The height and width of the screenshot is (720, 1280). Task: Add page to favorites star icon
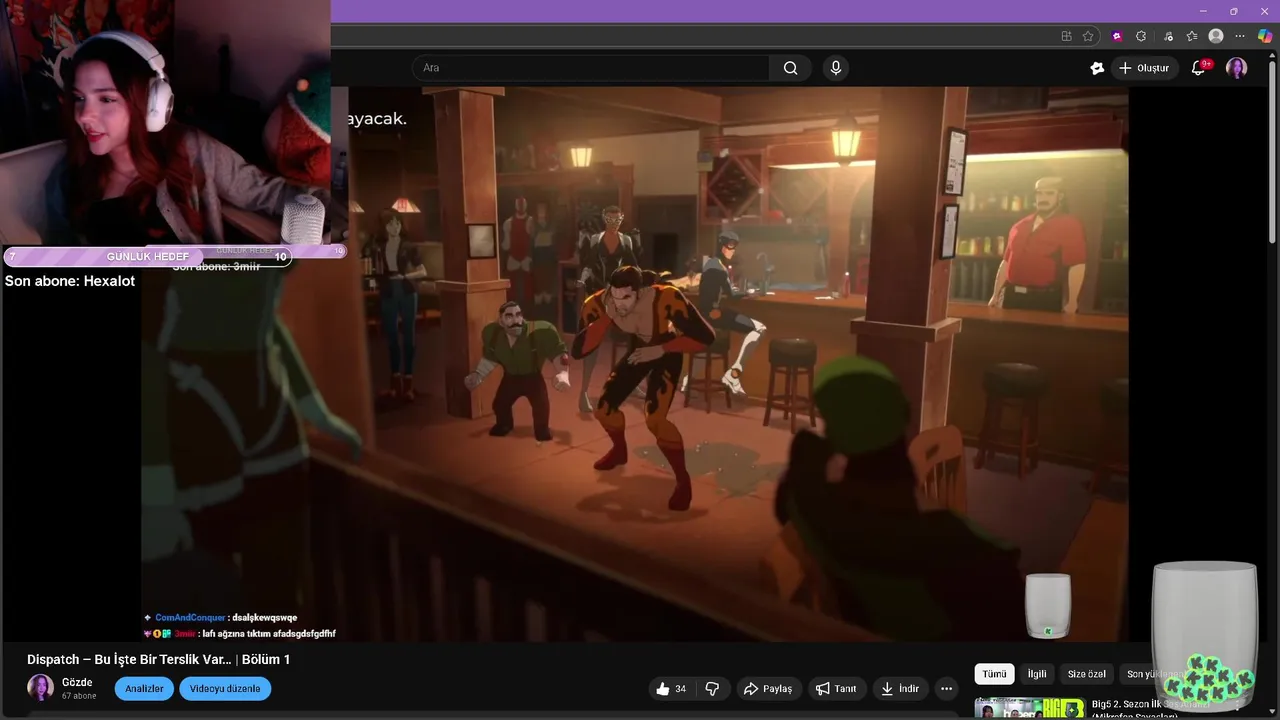tap(1088, 36)
